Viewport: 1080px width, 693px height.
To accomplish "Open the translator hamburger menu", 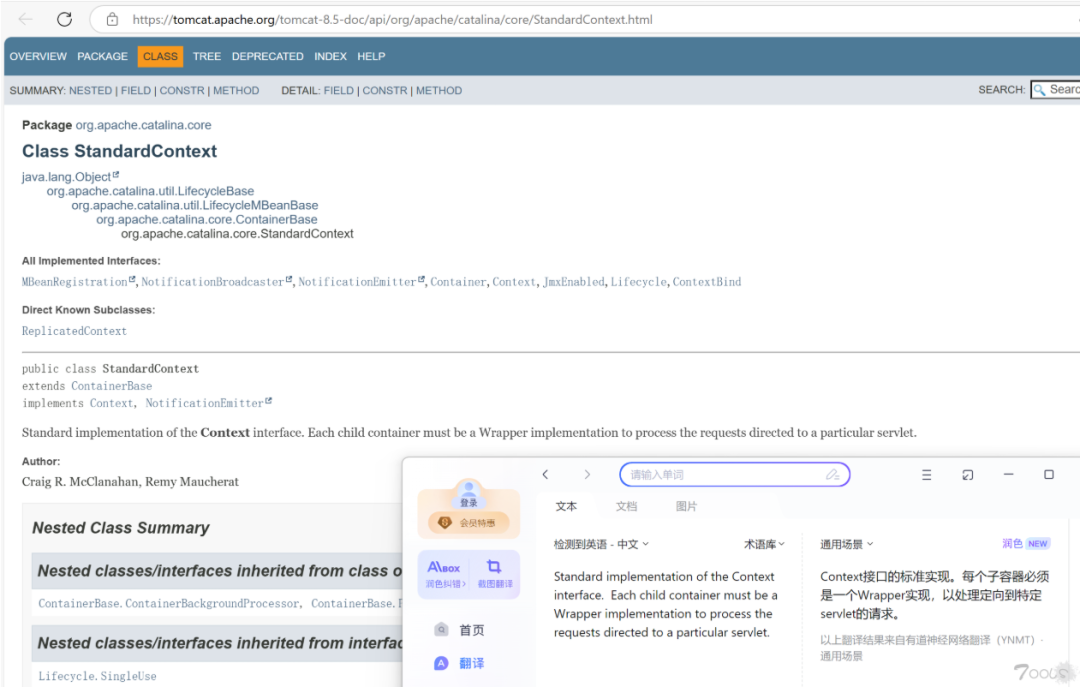I will point(926,475).
